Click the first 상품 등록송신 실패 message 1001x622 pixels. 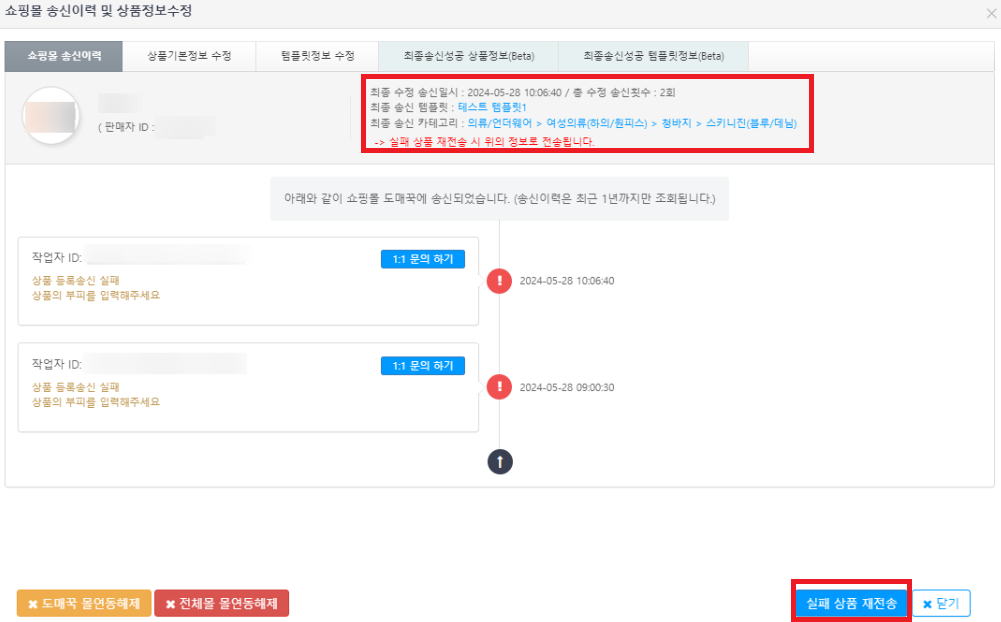click(x=75, y=280)
